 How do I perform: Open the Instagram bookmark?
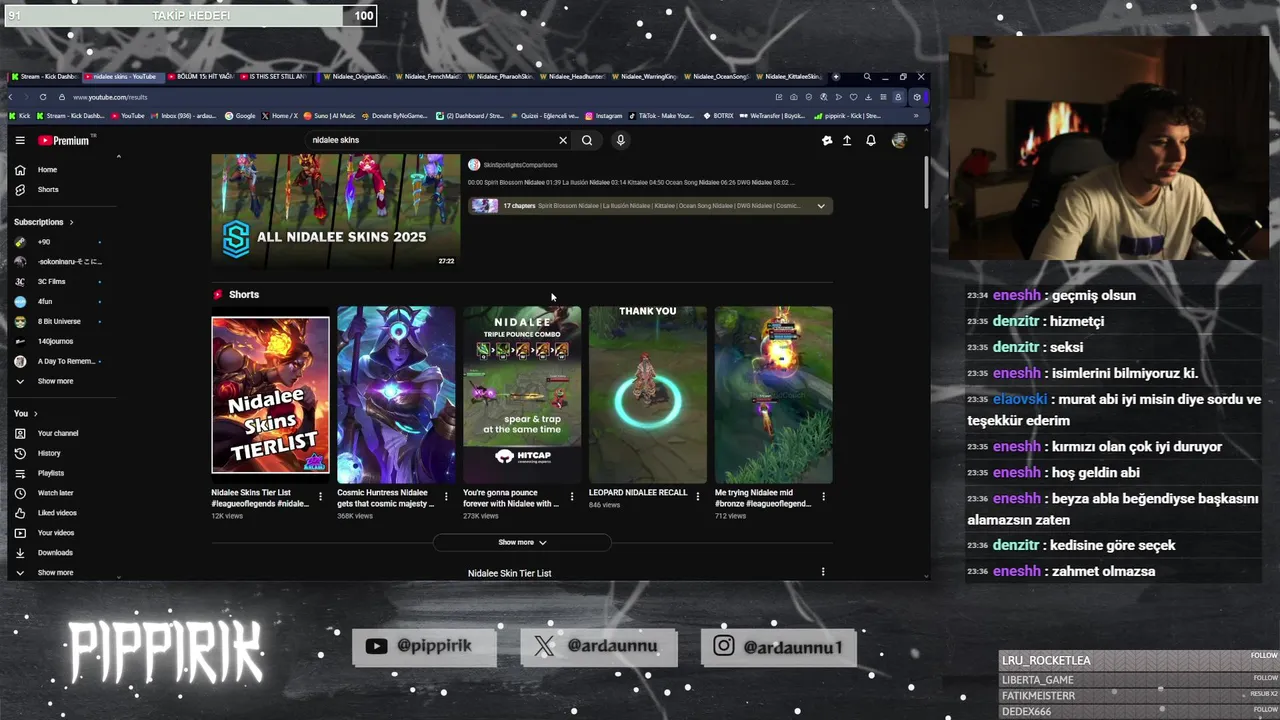click(x=604, y=116)
